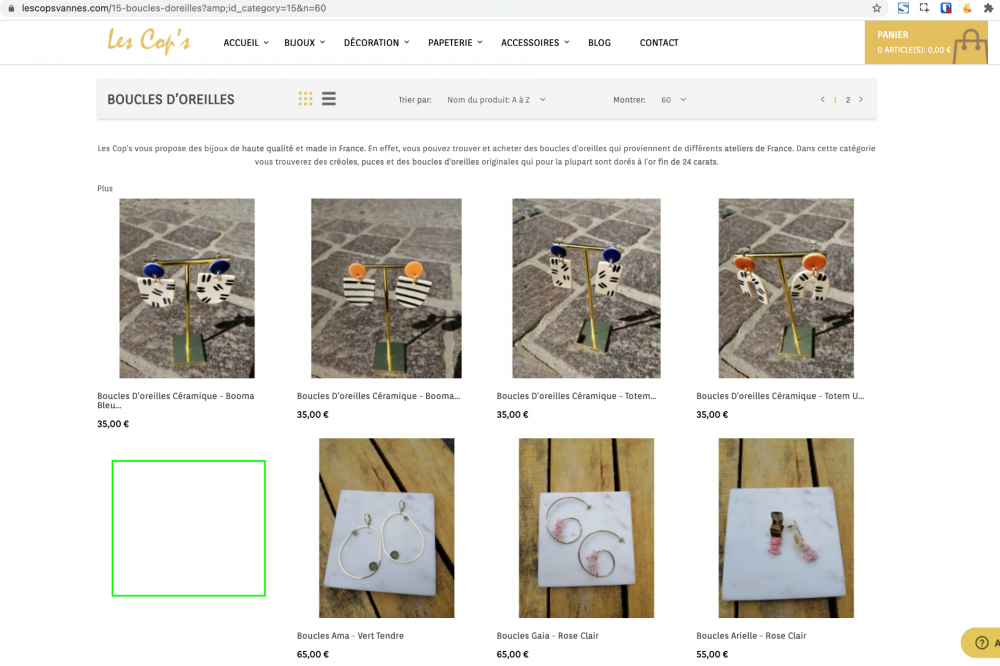Viewport: 1000px width, 666px height.
Task: Bookmark this page with the star icon
Action: [x=876, y=8]
